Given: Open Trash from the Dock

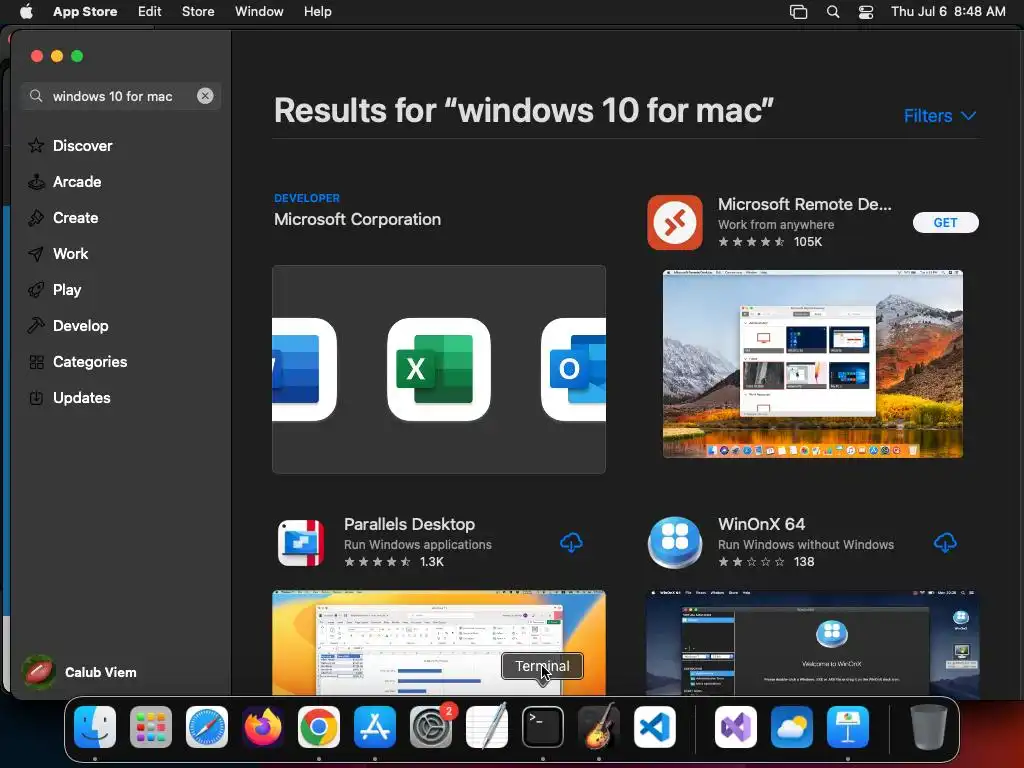Looking at the screenshot, I should point(929,727).
